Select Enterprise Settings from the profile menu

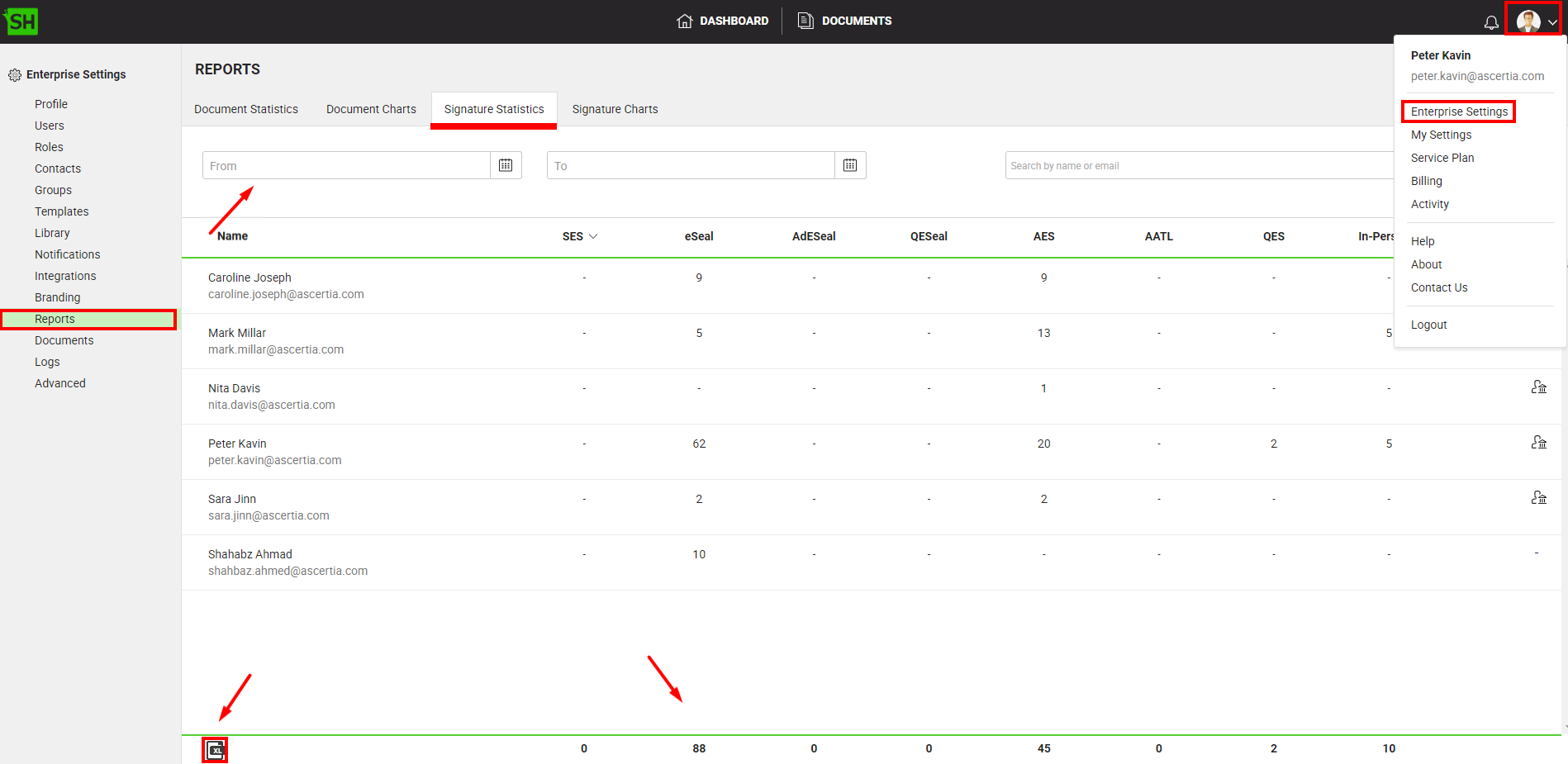(1459, 112)
